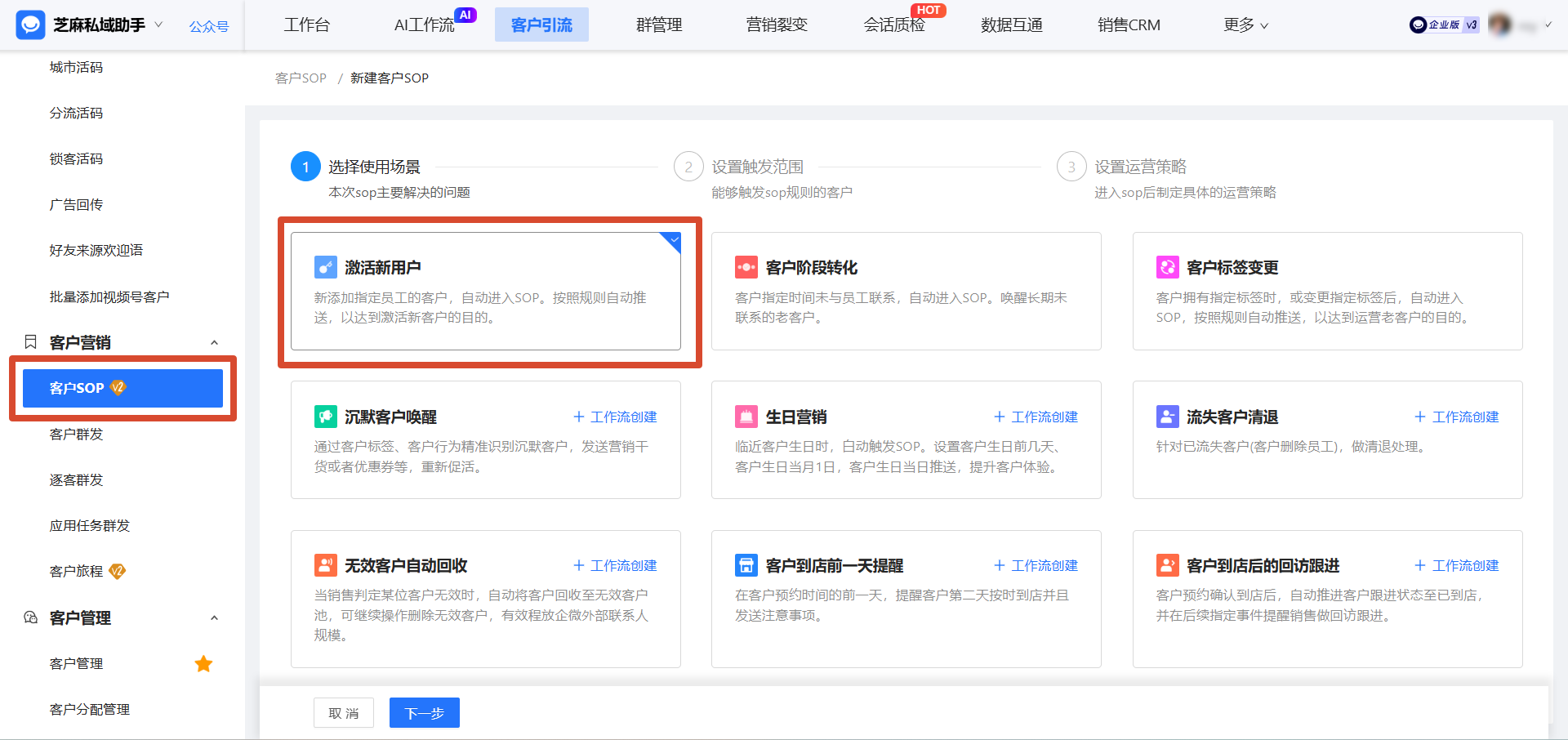Click the 无效客户自动回收 card icon
Screen dimensions: 1568x740
pyautogui.click(x=325, y=565)
